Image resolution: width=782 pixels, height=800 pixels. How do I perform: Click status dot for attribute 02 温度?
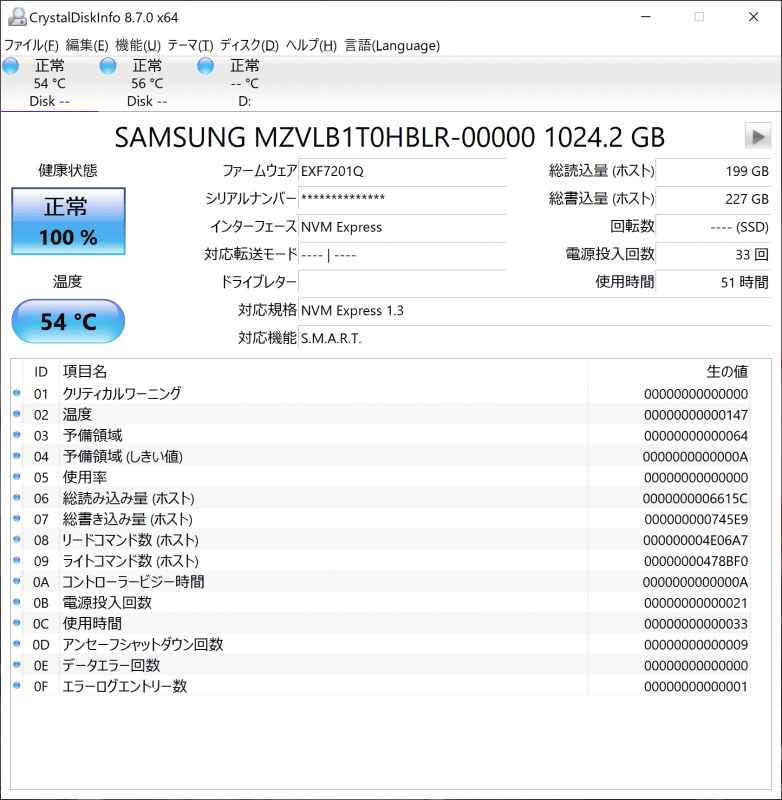[x=17, y=414]
